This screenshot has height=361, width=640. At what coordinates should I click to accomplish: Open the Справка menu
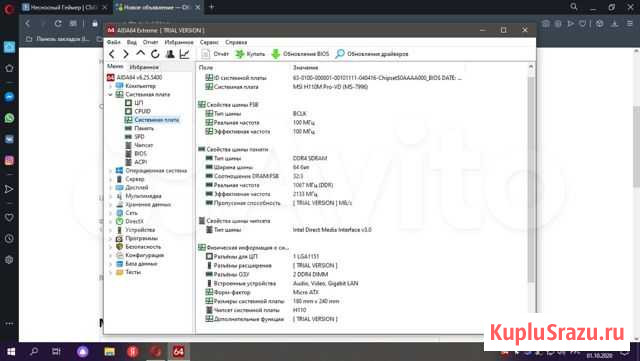(236, 42)
